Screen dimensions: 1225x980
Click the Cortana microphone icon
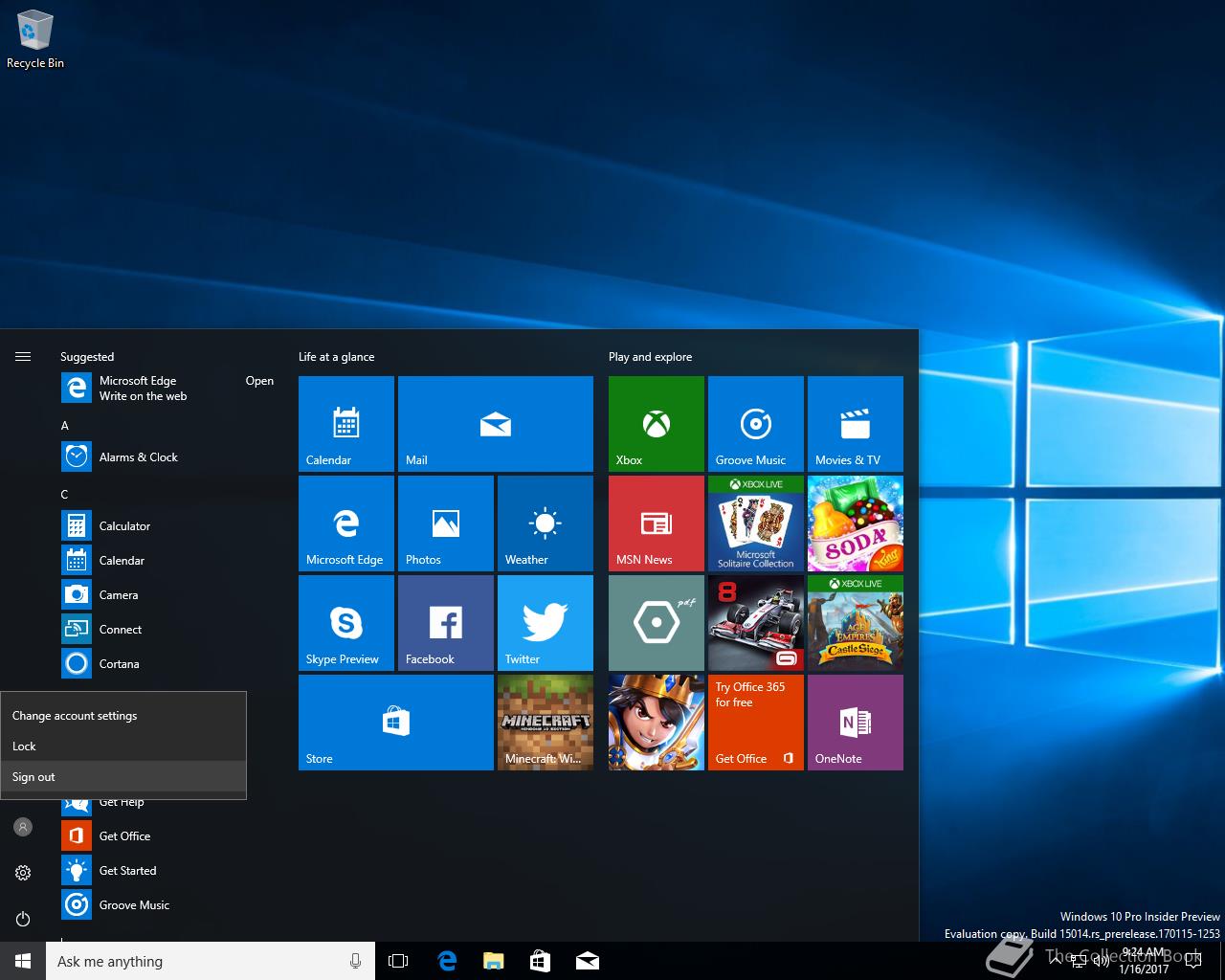tap(355, 961)
